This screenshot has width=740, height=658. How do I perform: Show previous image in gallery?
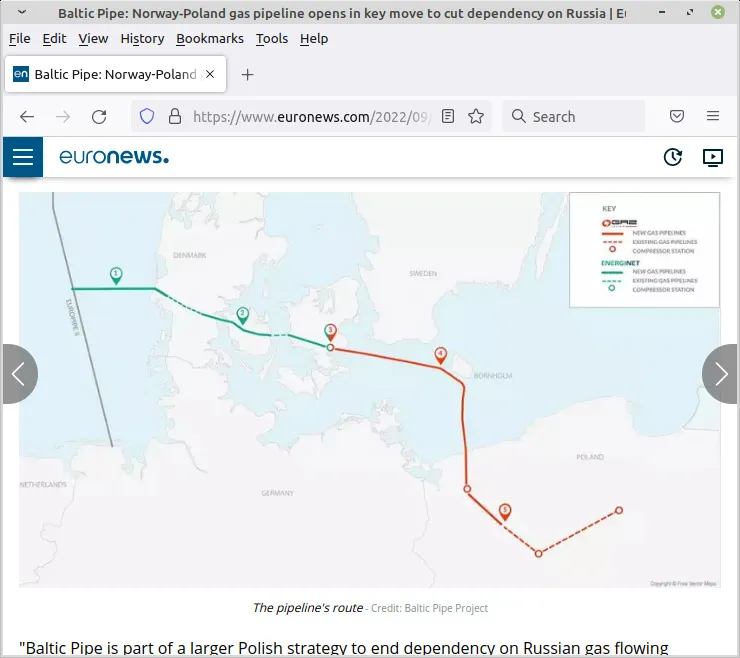(19, 374)
